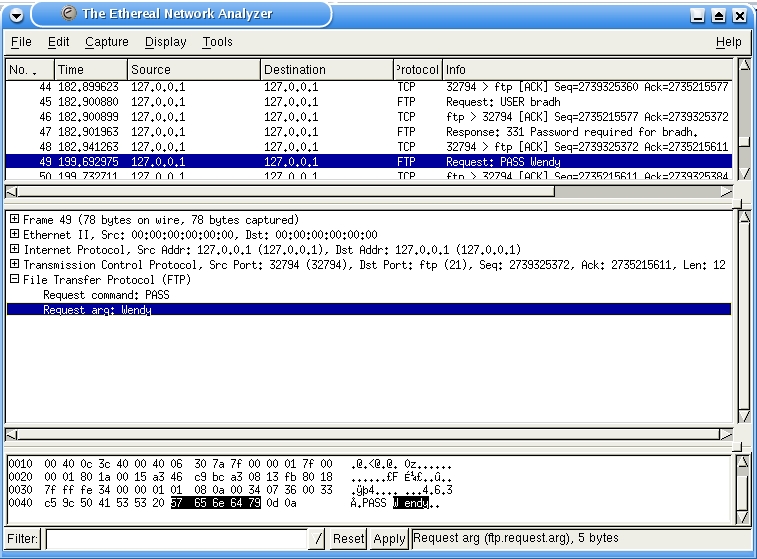The image size is (757, 559).
Task: Open the File menu
Action: click(x=21, y=42)
